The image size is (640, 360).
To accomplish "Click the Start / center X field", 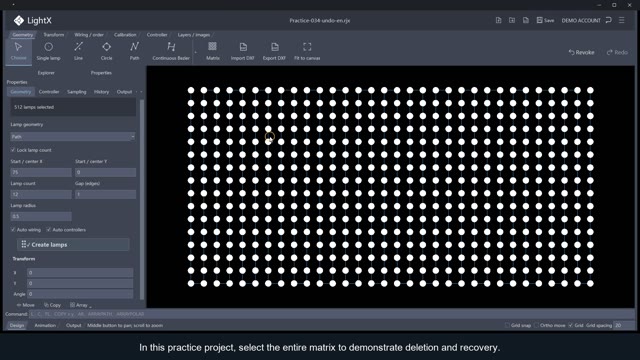I will (41, 172).
